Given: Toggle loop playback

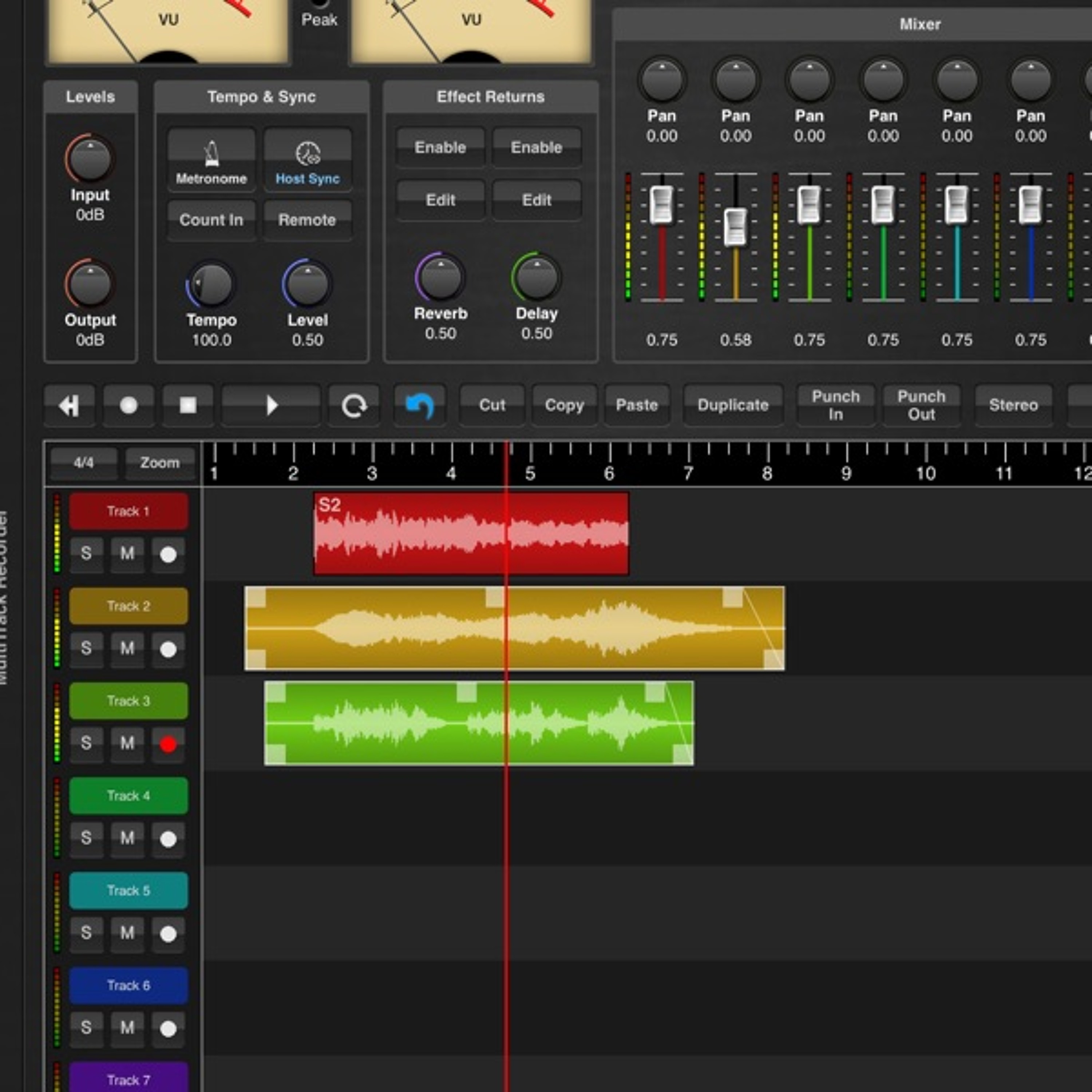Looking at the screenshot, I should (355, 405).
